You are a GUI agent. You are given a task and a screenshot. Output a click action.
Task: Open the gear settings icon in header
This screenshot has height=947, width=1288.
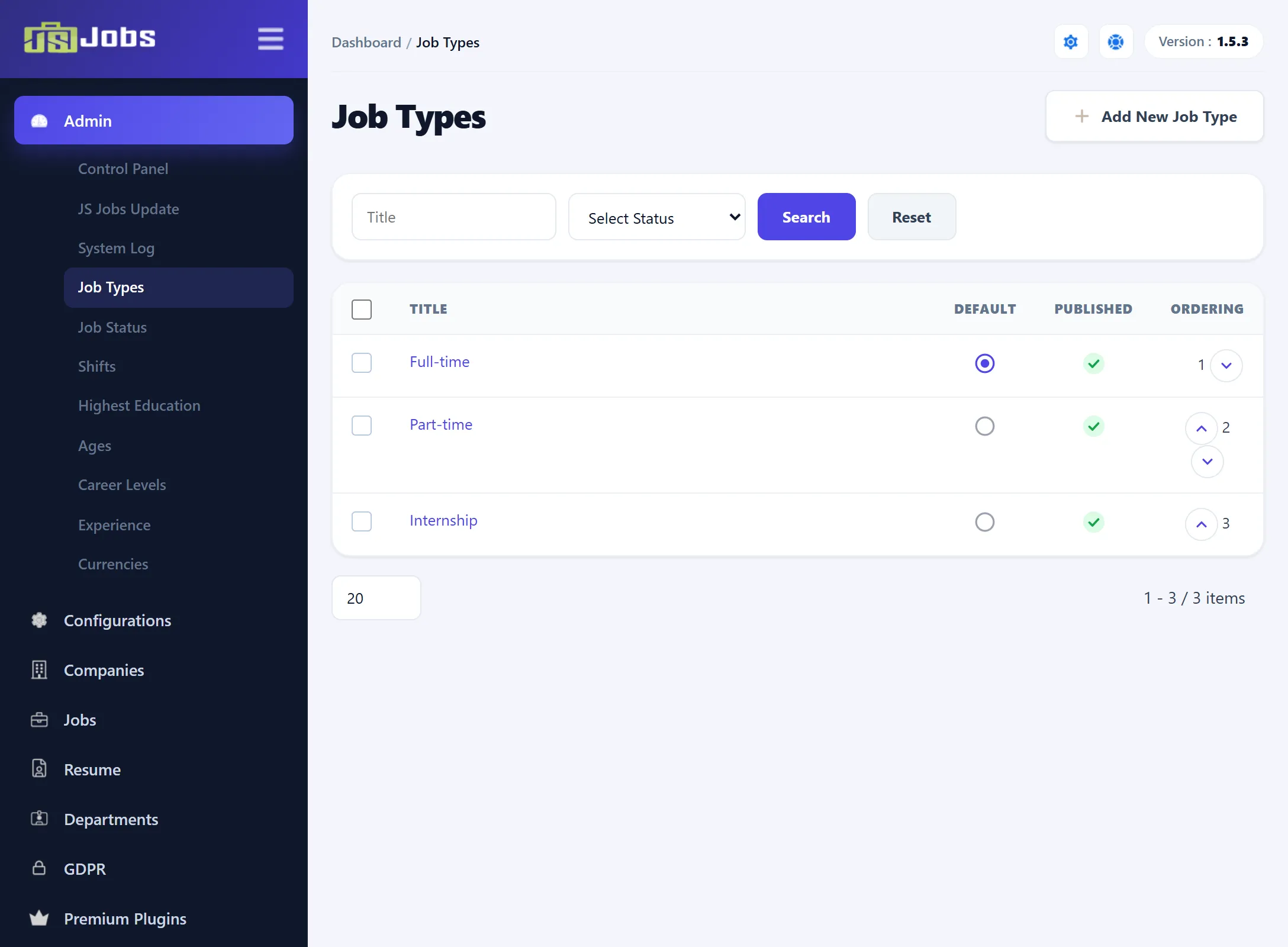[x=1071, y=42]
